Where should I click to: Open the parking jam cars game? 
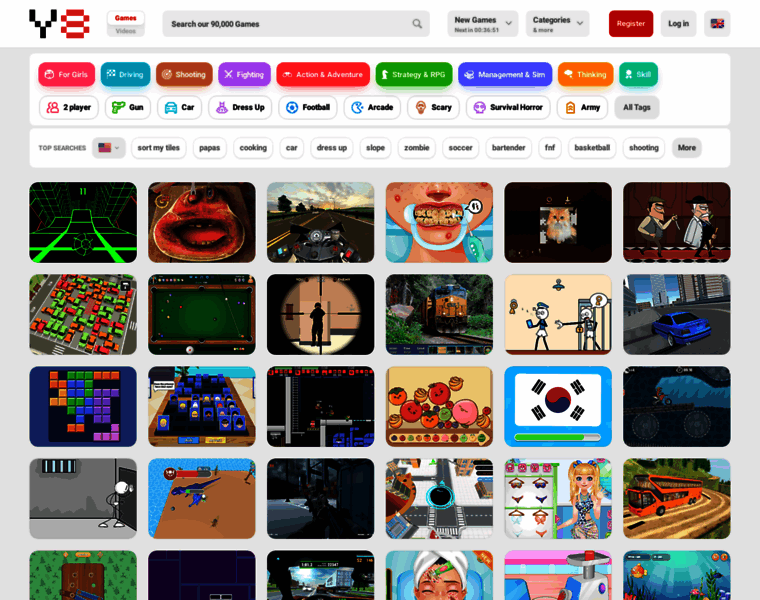(x=83, y=315)
